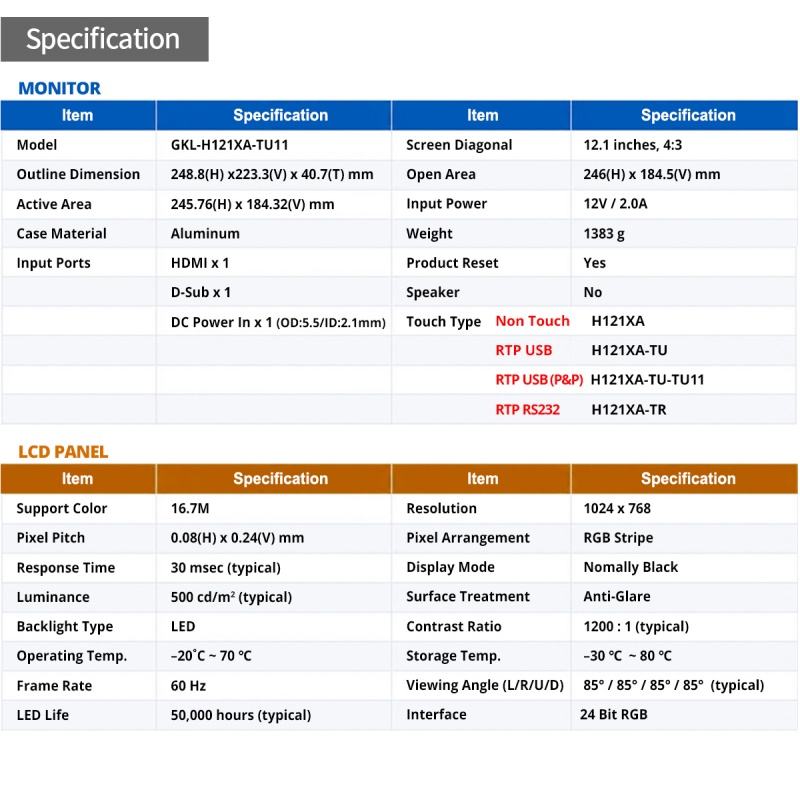The width and height of the screenshot is (800, 800).
Task: Select the Luminance value 500 cd/m² (typical)
Action: pyautogui.click(x=231, y=597)
